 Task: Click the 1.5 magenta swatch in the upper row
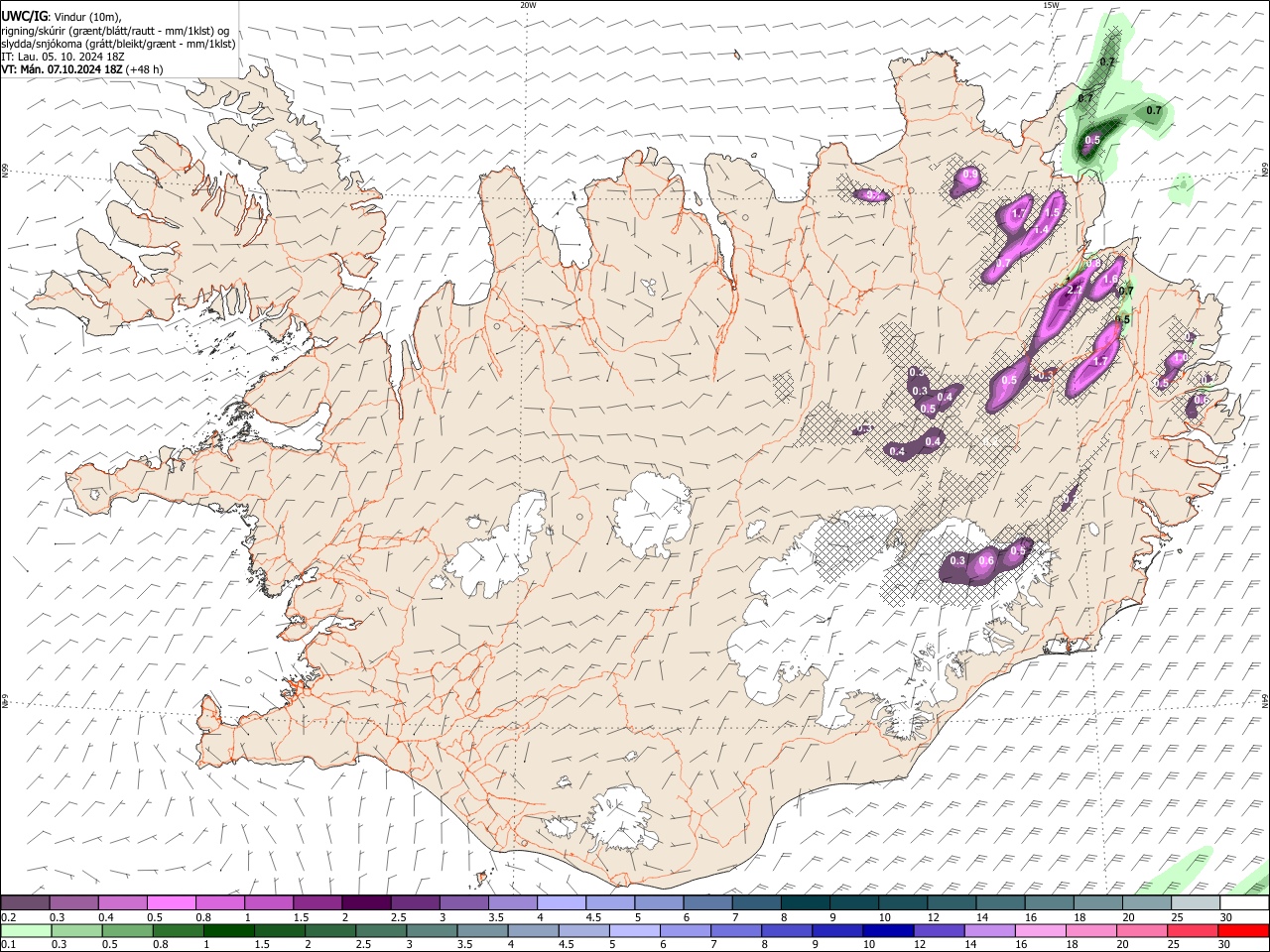pos(317,903)
